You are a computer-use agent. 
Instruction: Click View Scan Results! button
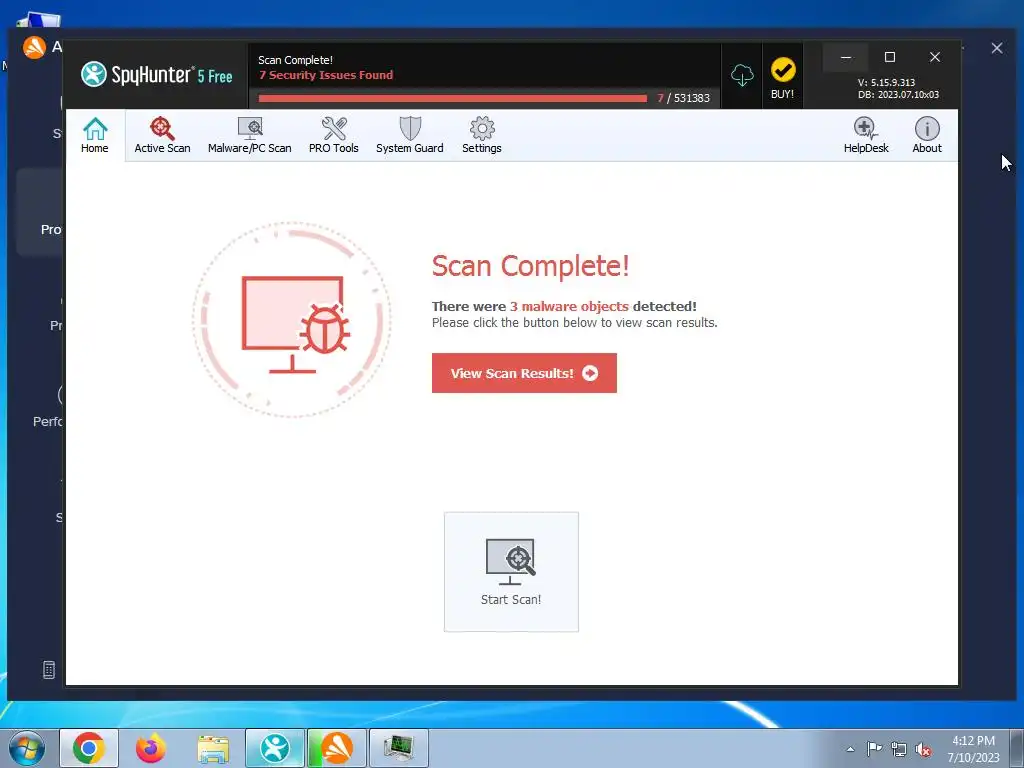click(x=524, y=373)
